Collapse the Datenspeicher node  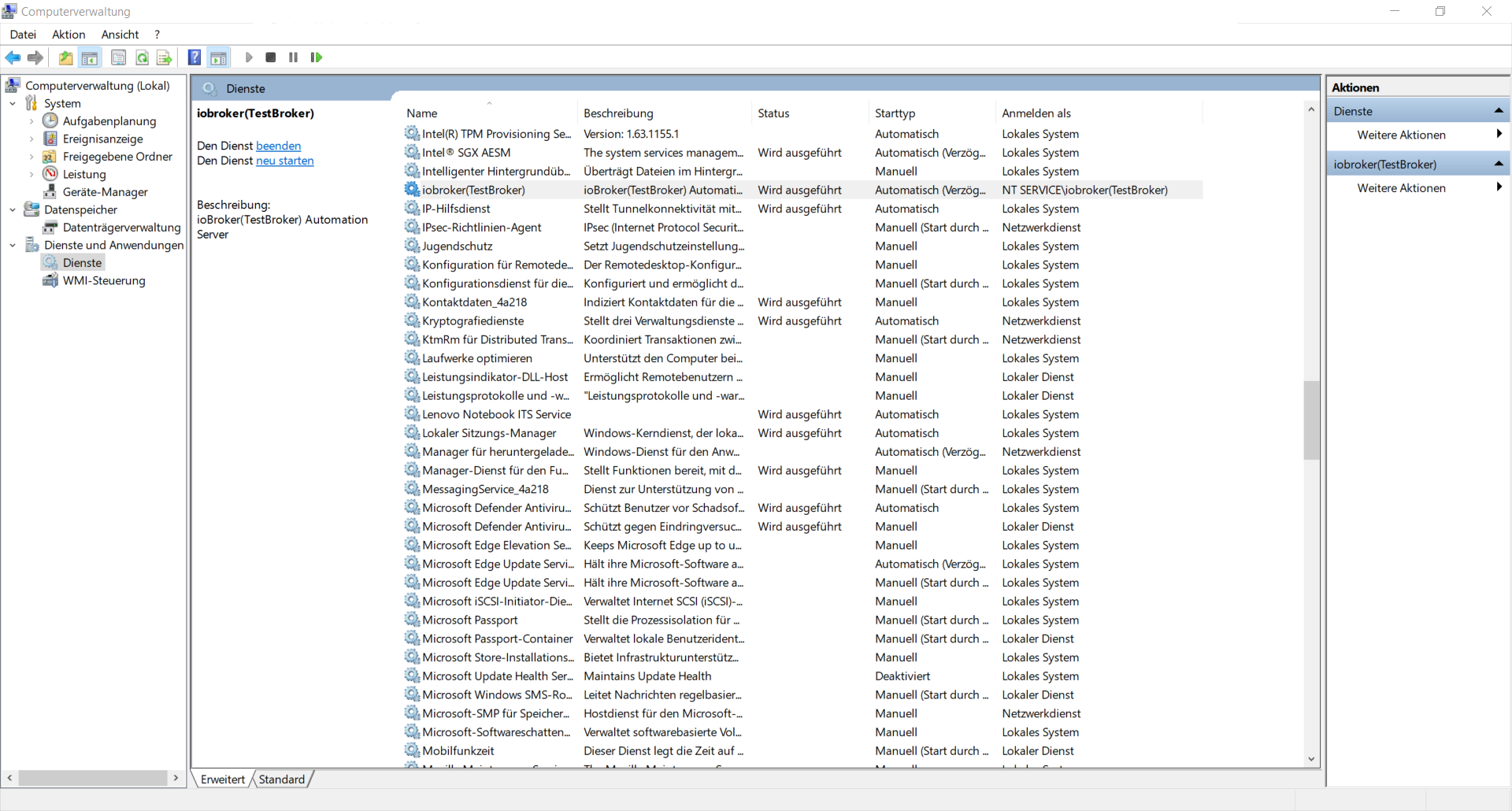(13, 209)
